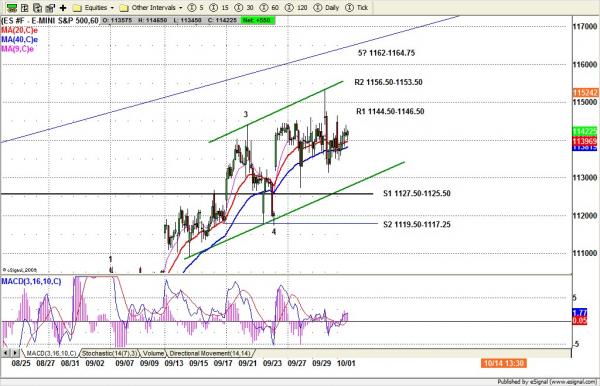
Task: Switch to the Daily interval
Action: pos(326,8)
